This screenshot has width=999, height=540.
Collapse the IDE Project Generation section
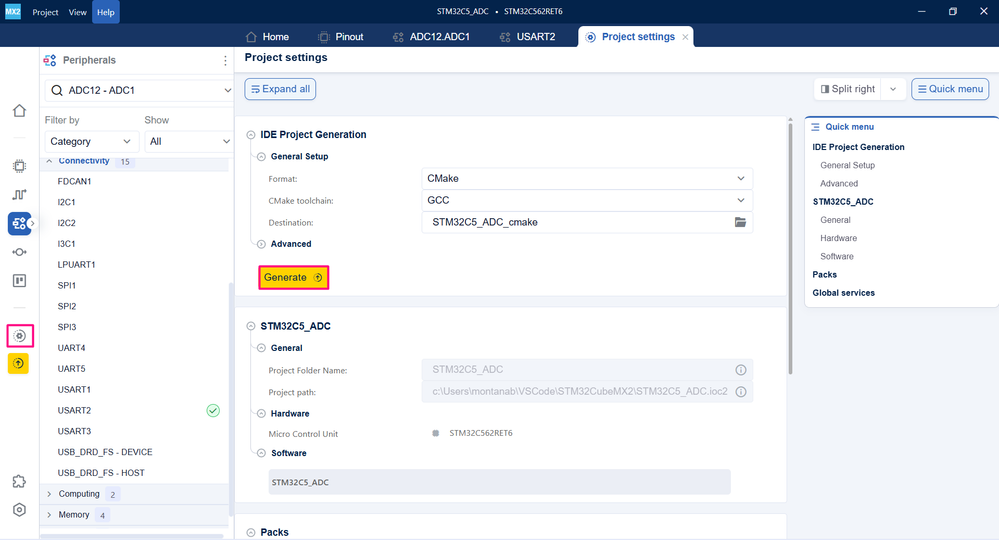coord(251,135)
